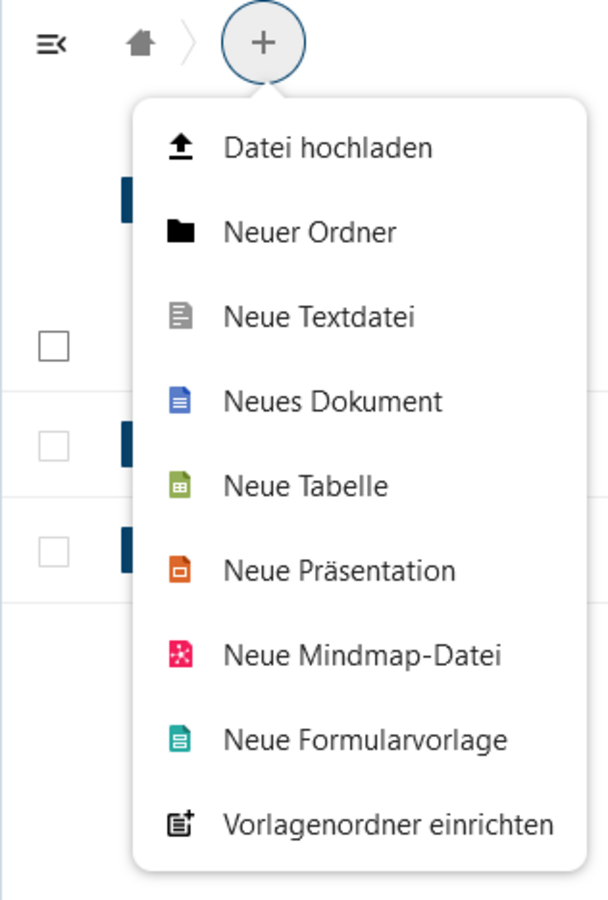The height and width of the screenshot is (900, 608).
Task: Click the upload arrow icon
Action: tap(181, 147)
